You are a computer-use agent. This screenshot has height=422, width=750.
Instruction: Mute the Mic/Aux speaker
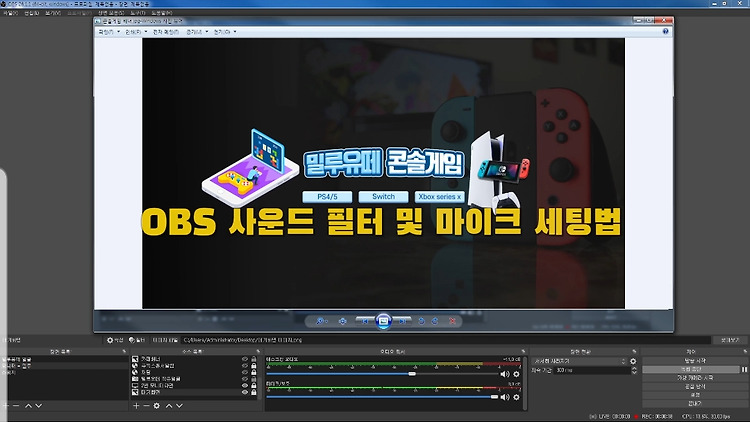[x=505, y=397]
